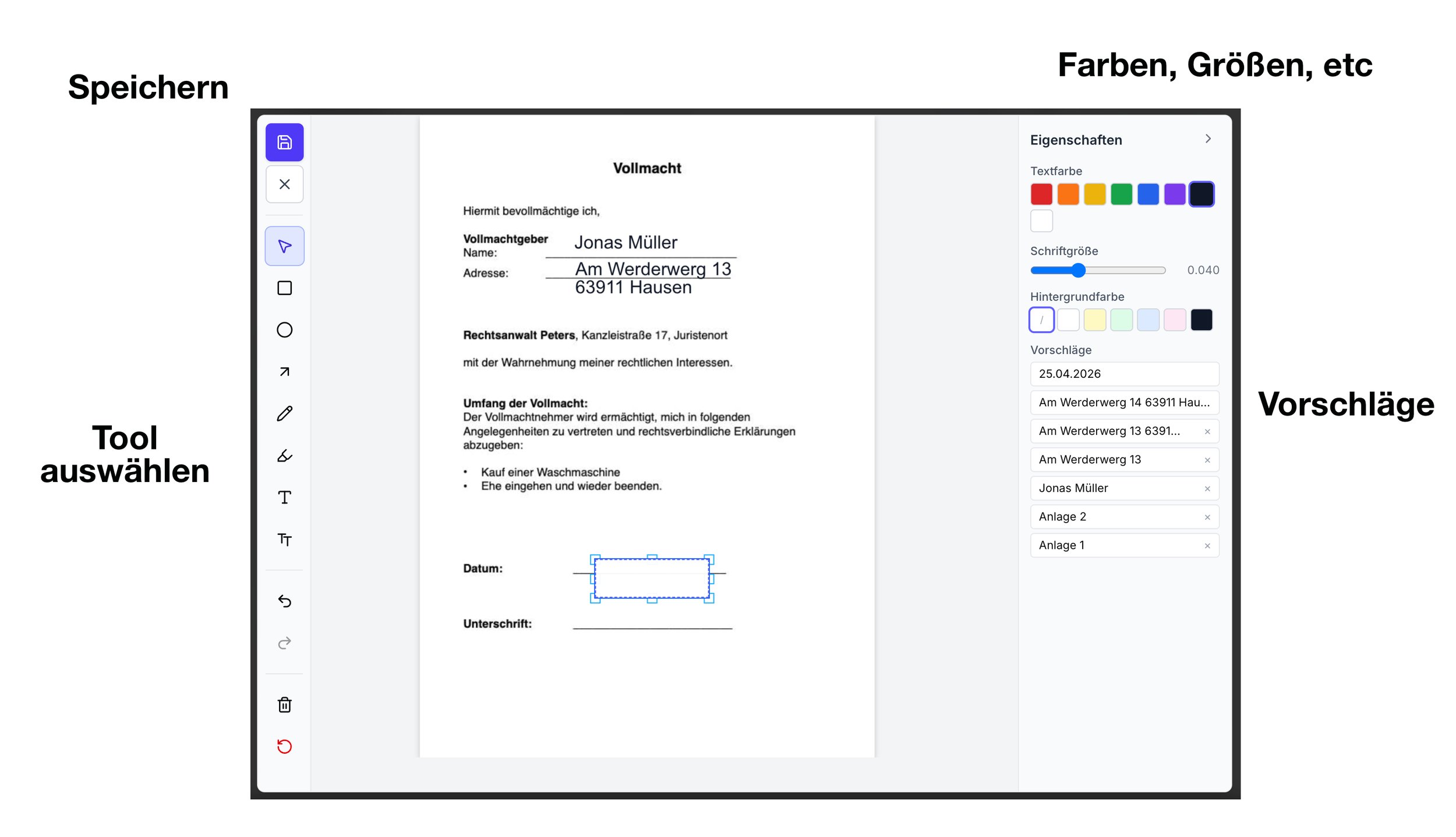Select the blue Textfarbe swatch
1456x837 pixels.
(x=1148, y=194)
